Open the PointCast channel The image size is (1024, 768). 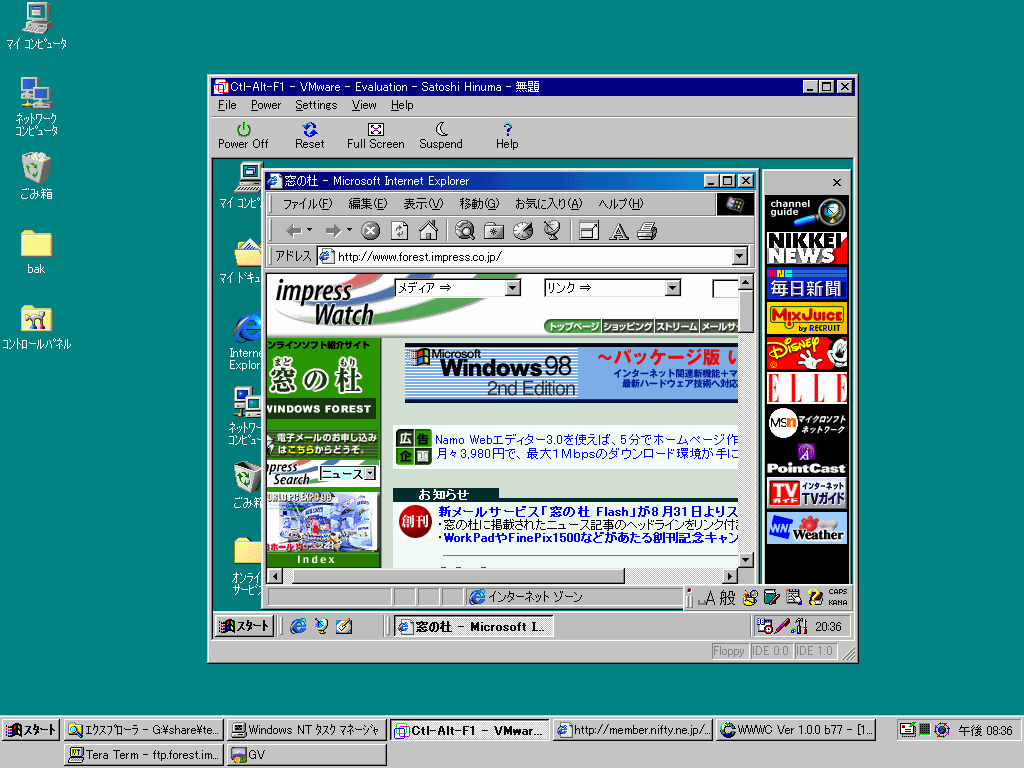(x=807, y=459)
